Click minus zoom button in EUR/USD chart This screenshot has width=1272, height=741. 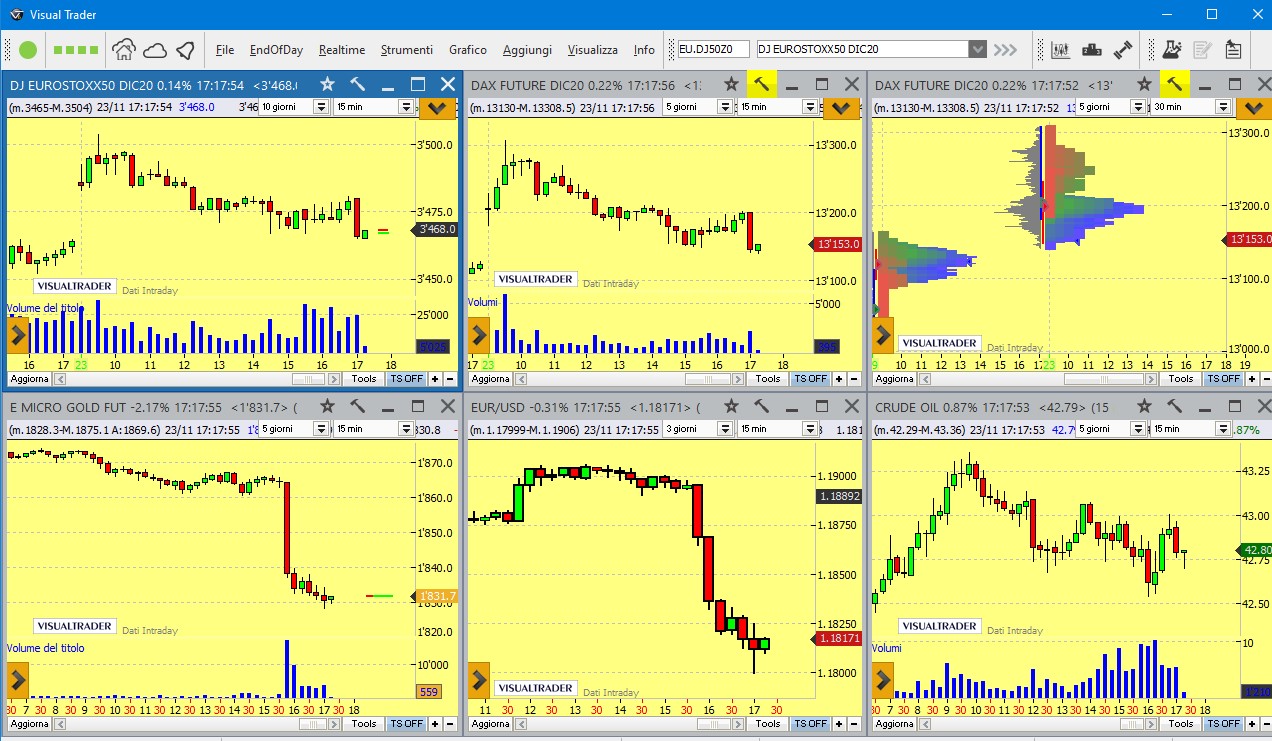coord(853,724)
